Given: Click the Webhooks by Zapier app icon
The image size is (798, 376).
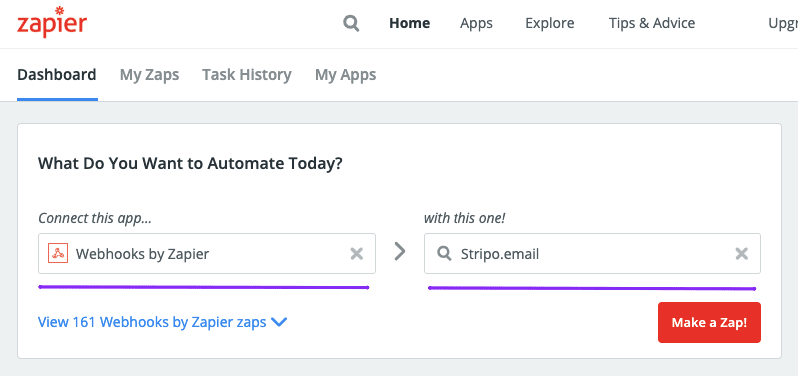Looking at the screenshot, I should tap(58, 253).
